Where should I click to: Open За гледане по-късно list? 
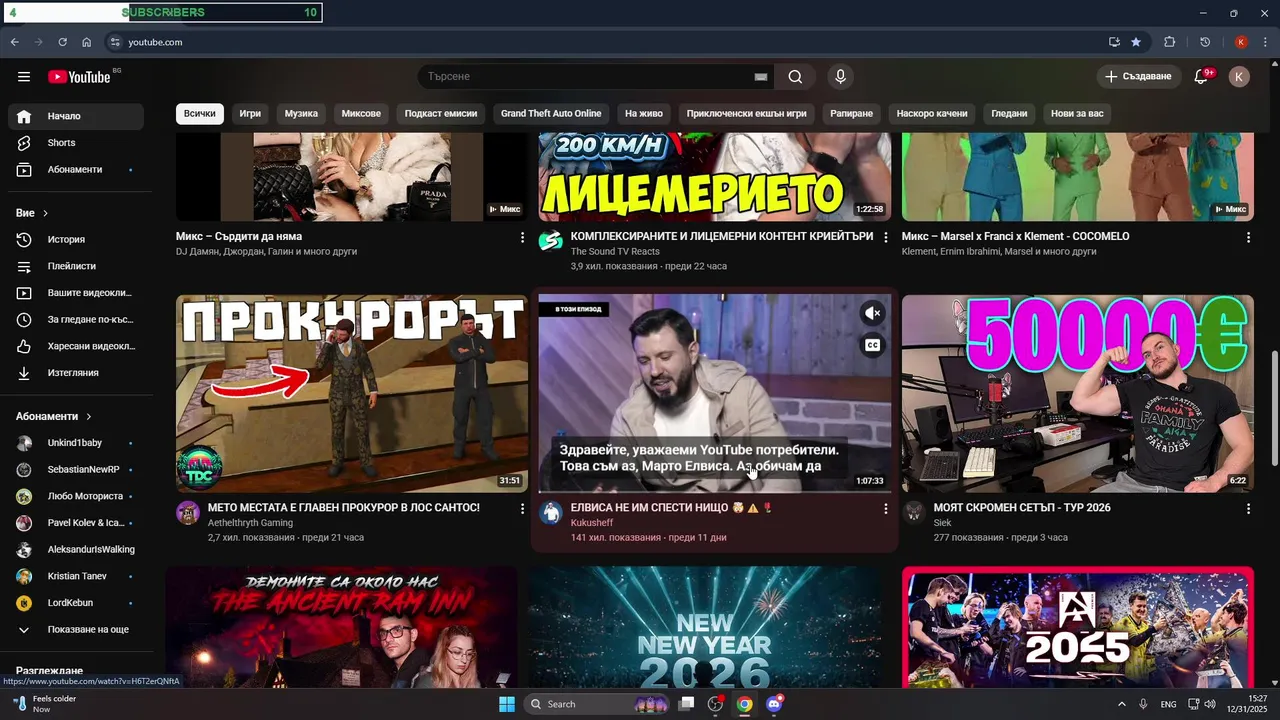pyautogui.click(x=76, y=320)
